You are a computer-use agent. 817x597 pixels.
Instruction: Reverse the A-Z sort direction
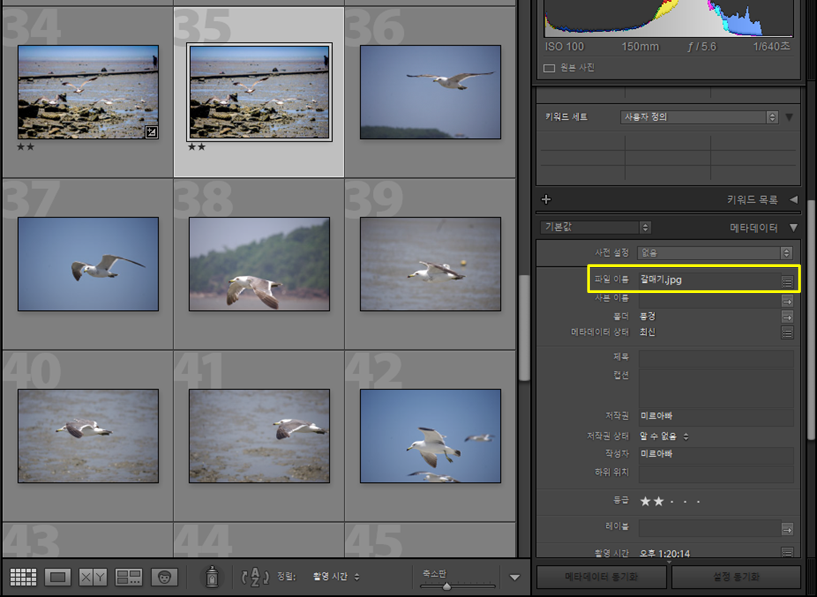[255, 576]
